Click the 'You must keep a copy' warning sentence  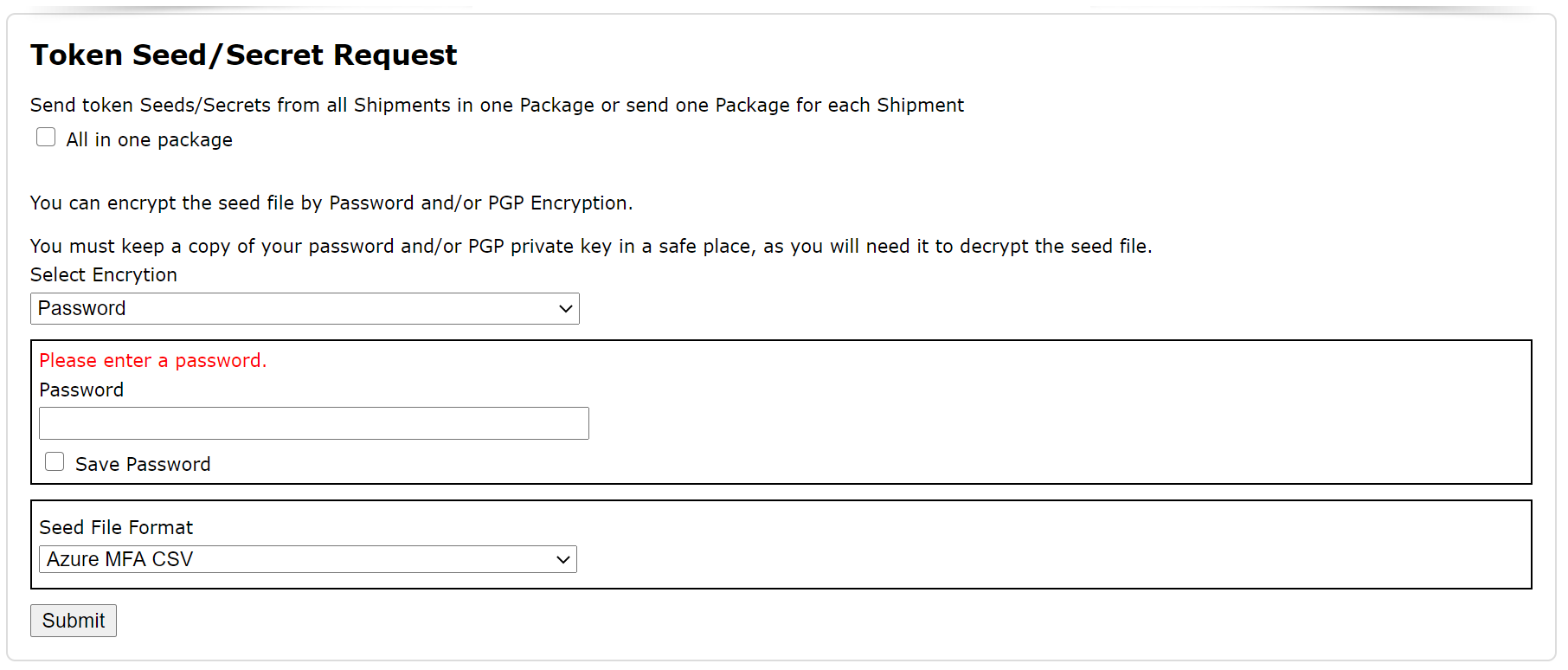pos(591,247)
